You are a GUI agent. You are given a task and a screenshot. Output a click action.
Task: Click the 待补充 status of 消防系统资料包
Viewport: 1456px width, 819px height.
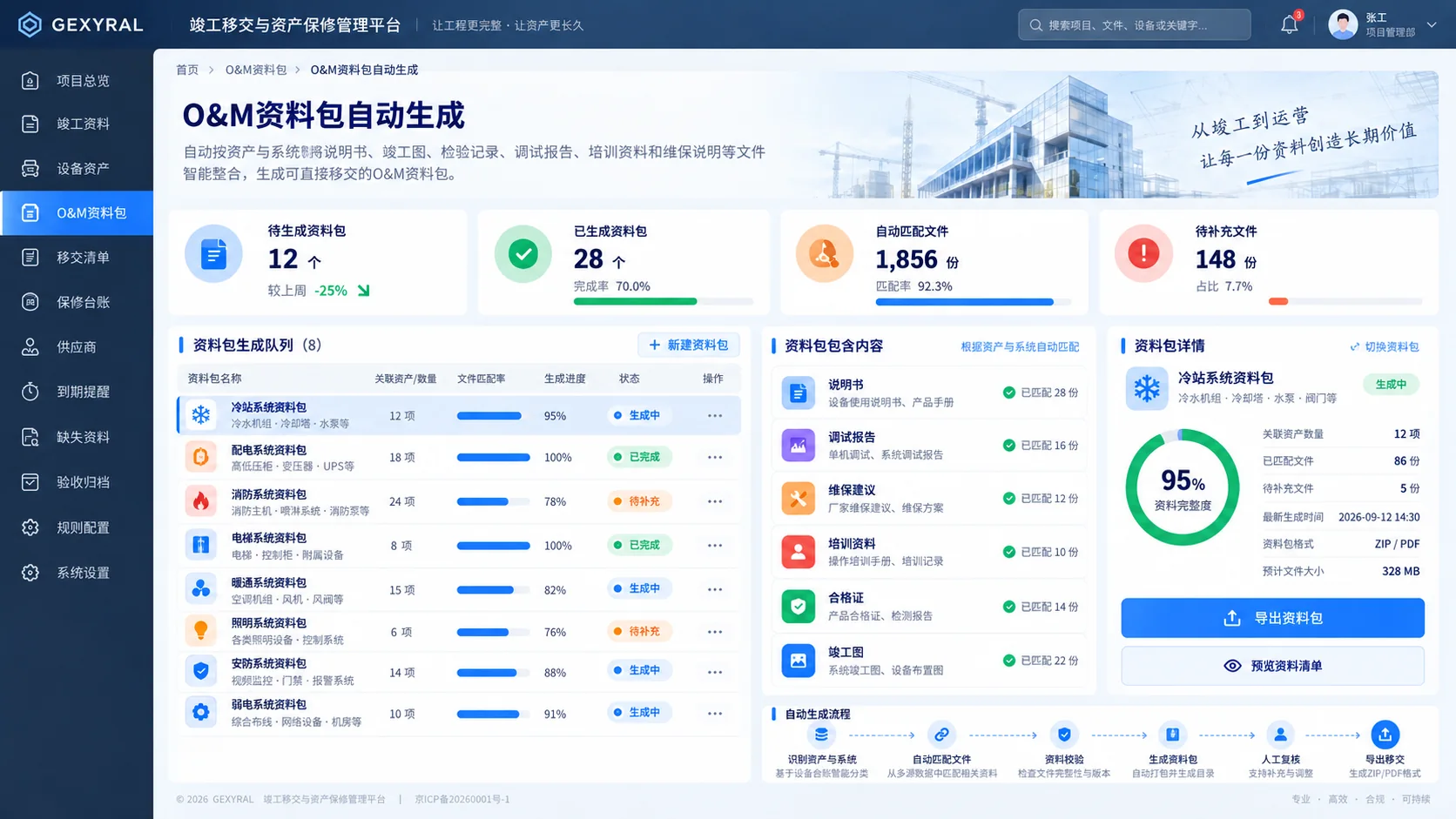tap(639, 501)
